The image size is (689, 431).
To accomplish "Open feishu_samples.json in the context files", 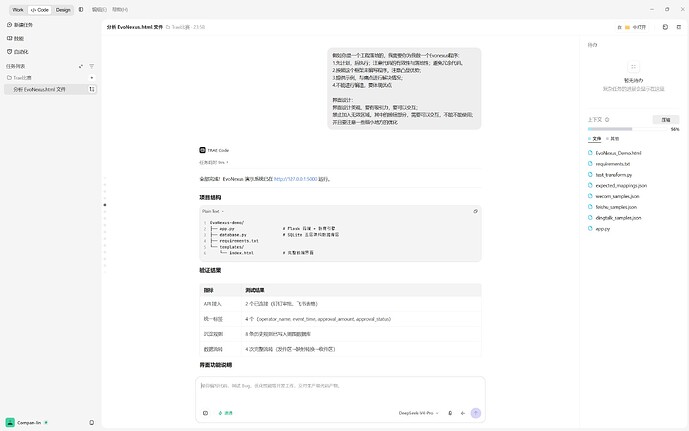I will coord(616,207).
